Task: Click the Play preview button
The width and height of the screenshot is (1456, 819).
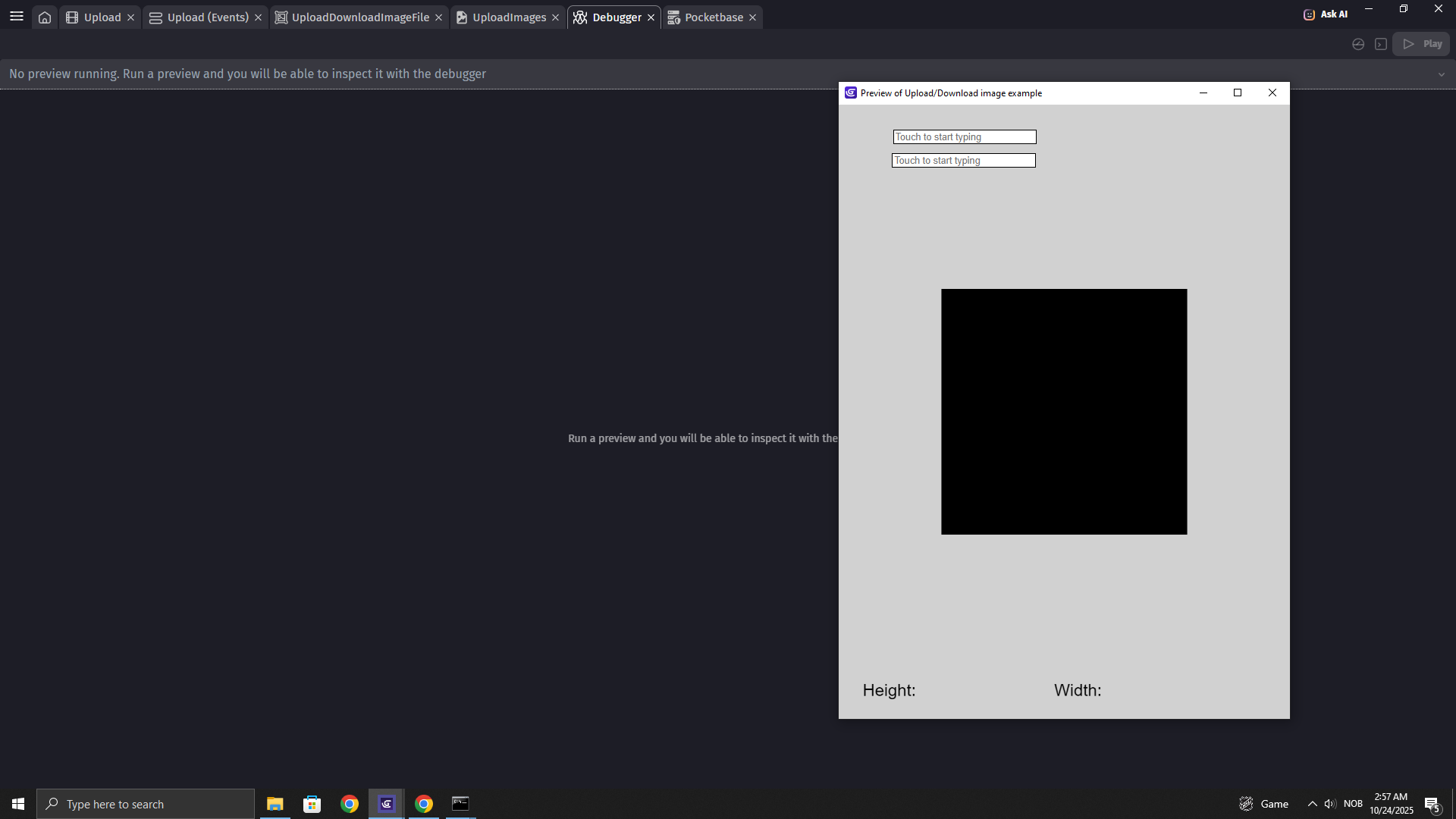Action: coord(1421,44)
